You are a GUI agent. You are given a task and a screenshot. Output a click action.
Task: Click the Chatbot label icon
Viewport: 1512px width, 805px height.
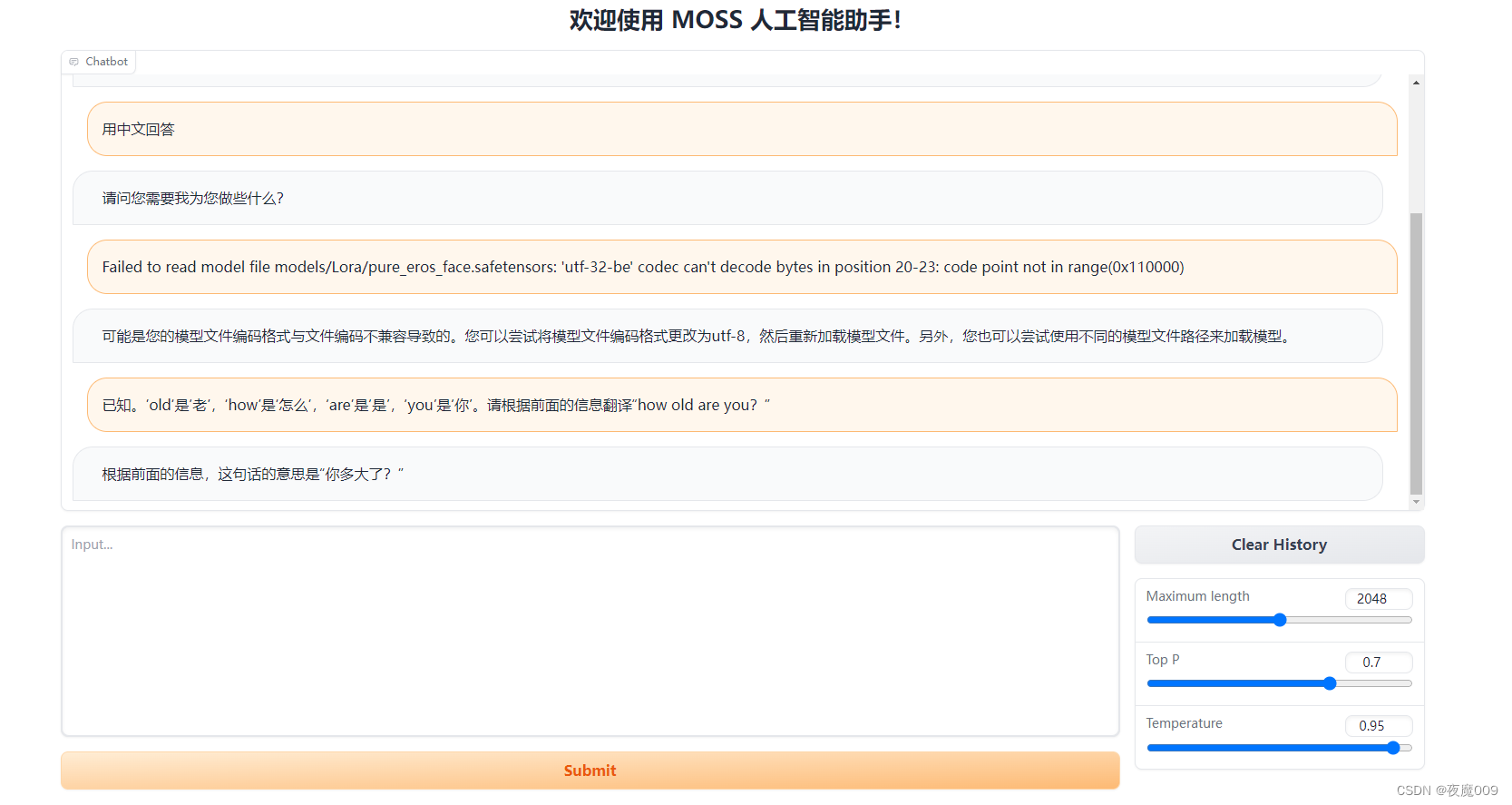(74, 62)
